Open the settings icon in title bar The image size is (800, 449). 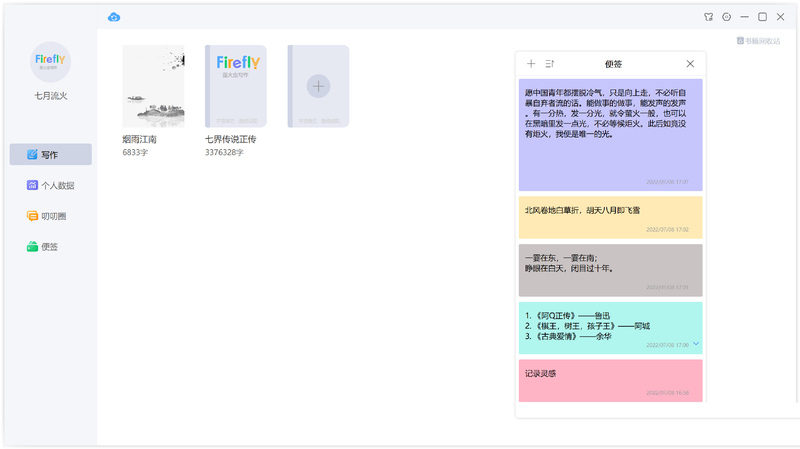727,17
